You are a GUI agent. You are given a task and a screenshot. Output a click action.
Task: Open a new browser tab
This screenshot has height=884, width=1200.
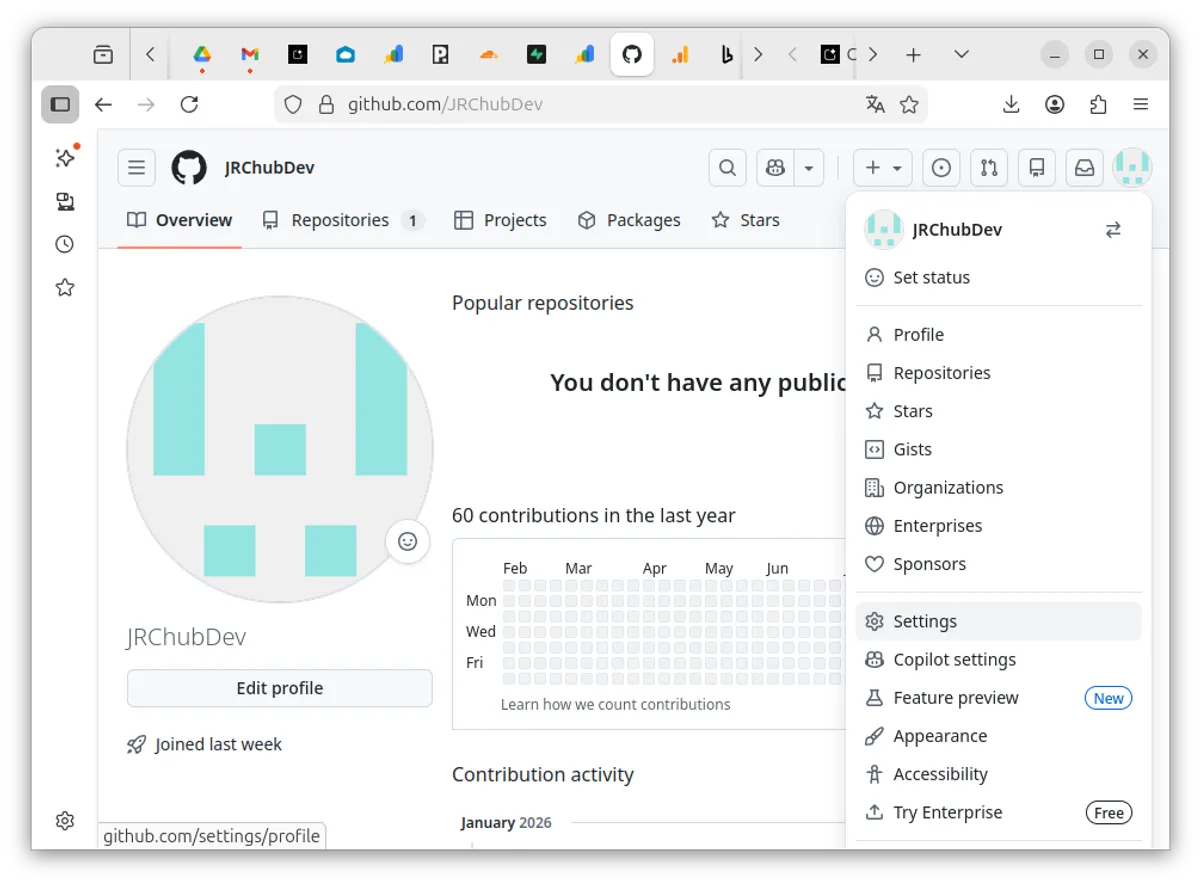pos(913,55)
